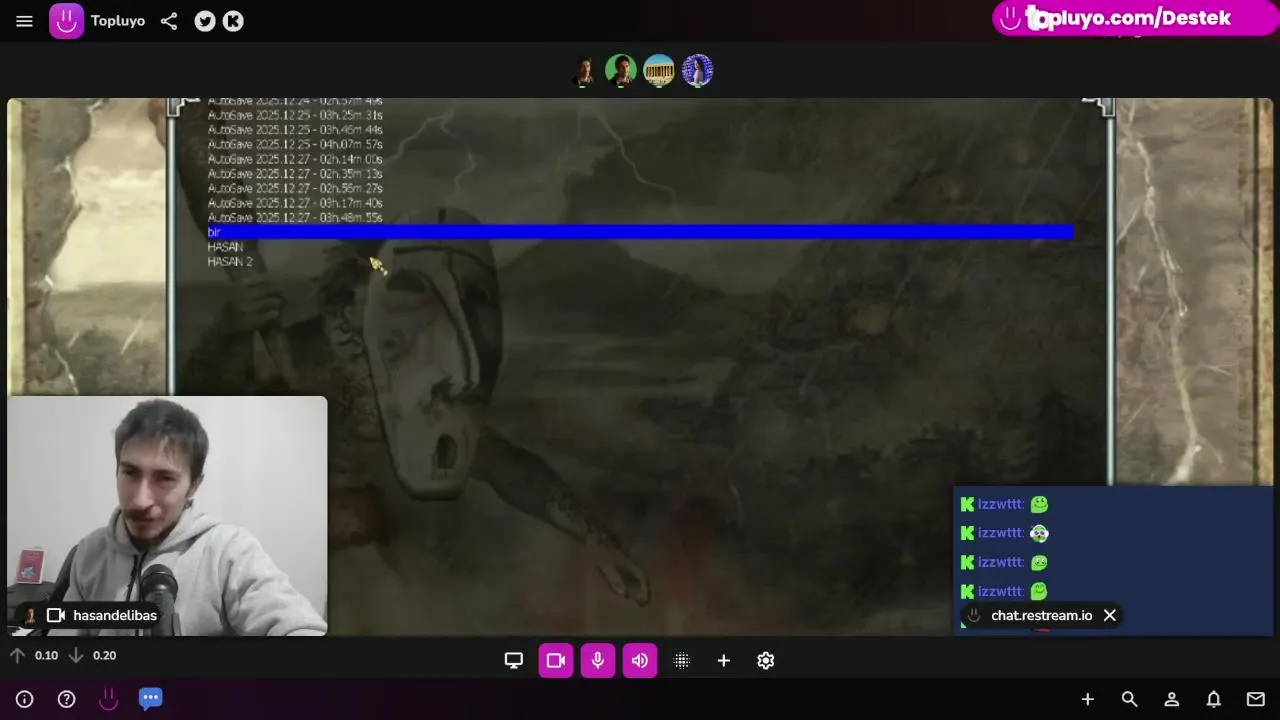Select save 'AutoSave 2025.12.27 - 02h.56m.27s'

pyautogui.click(x=295, y=188)
